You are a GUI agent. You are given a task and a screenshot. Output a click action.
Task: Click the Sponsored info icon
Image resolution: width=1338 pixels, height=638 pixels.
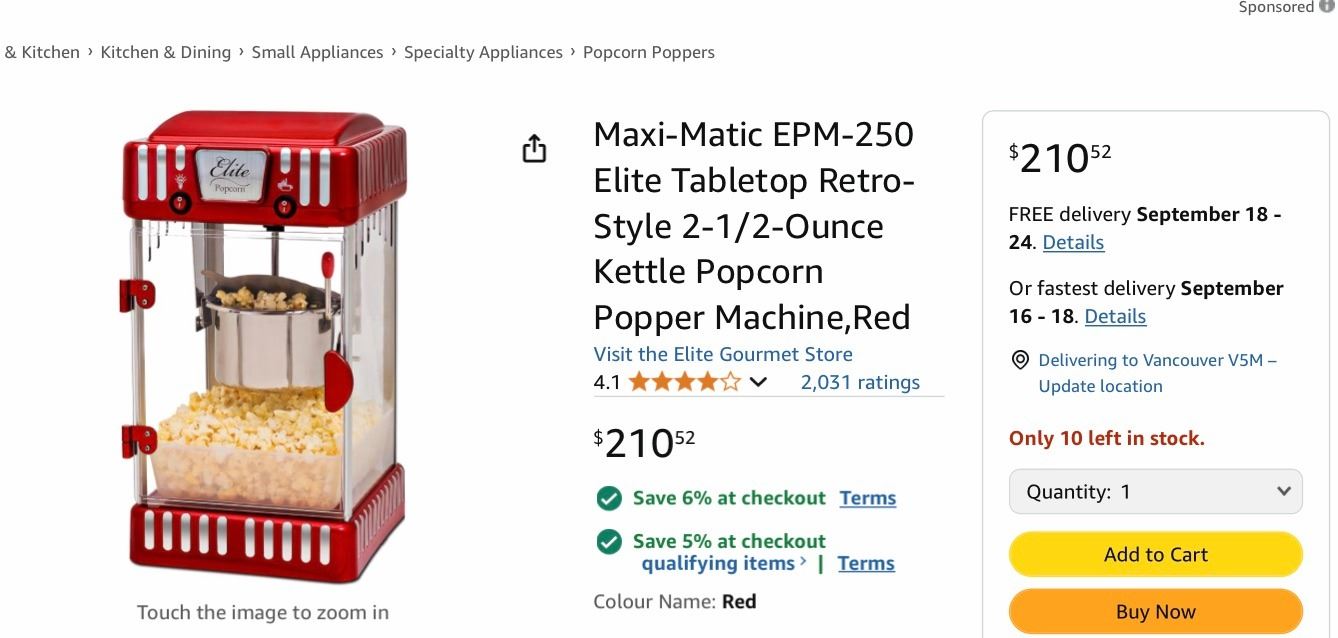point(1327,7)
